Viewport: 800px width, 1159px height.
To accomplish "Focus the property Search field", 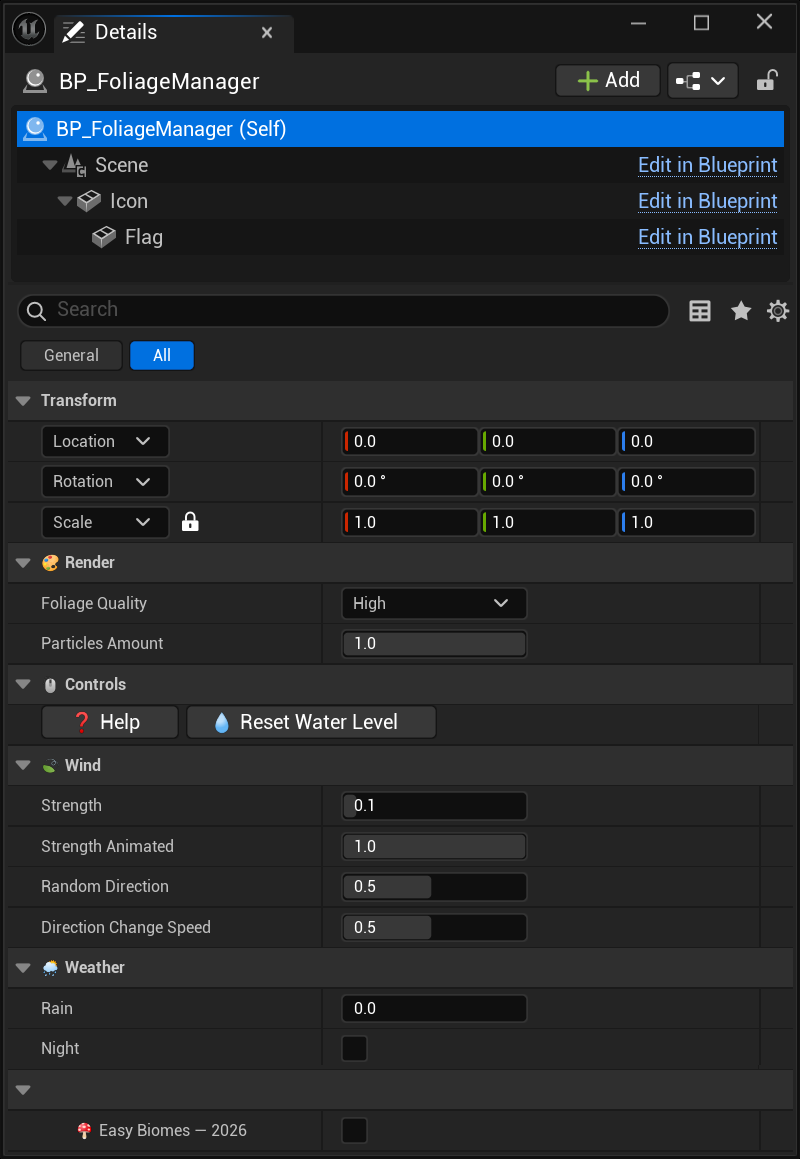I will 343,310.
